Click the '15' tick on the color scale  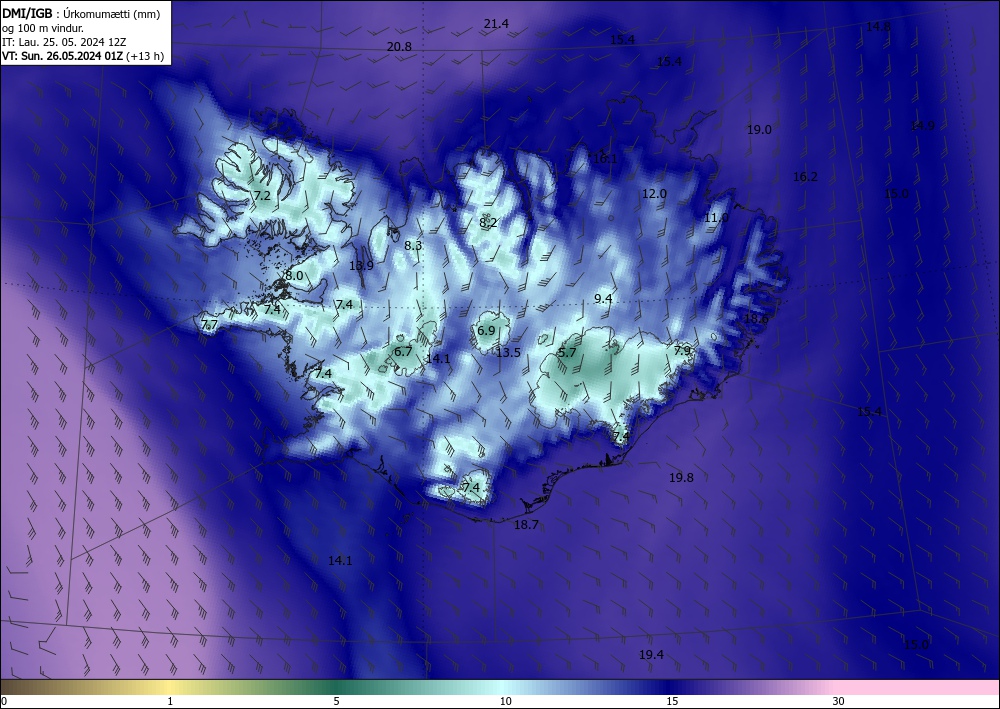(672, 701)
